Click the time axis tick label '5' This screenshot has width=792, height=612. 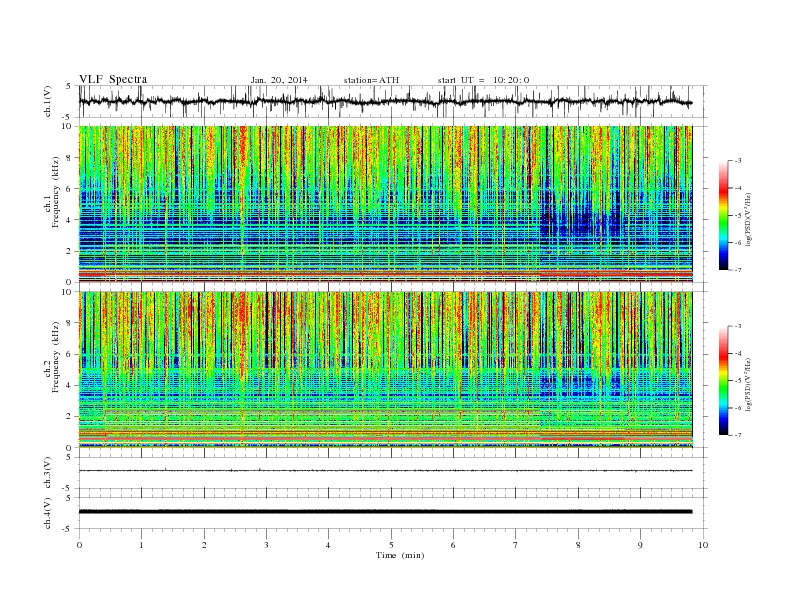(391, 545)
